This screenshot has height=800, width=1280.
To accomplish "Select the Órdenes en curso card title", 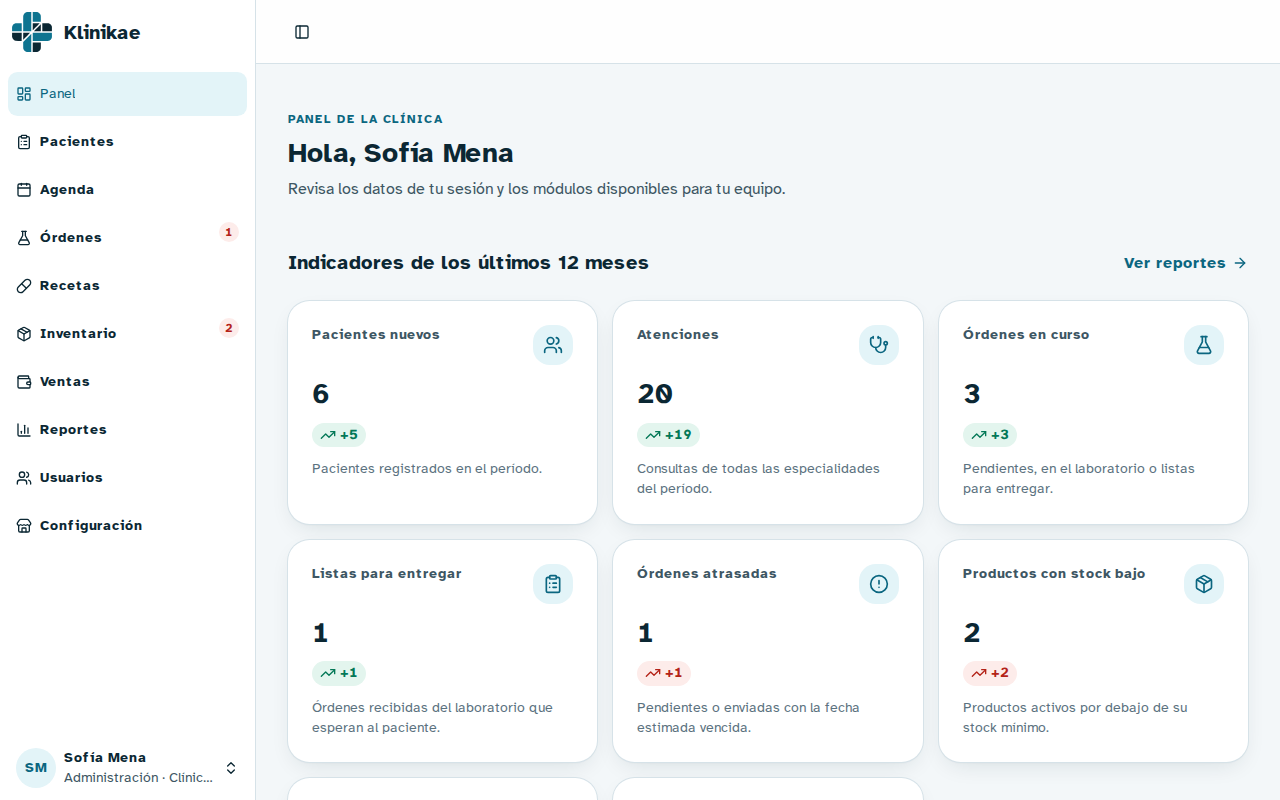I will (x=1026, y=335).
